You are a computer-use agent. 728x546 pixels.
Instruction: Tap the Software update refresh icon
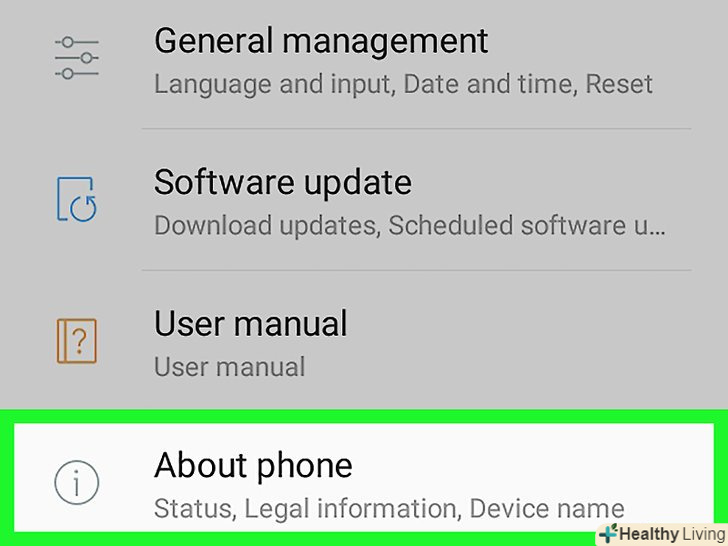77,199
